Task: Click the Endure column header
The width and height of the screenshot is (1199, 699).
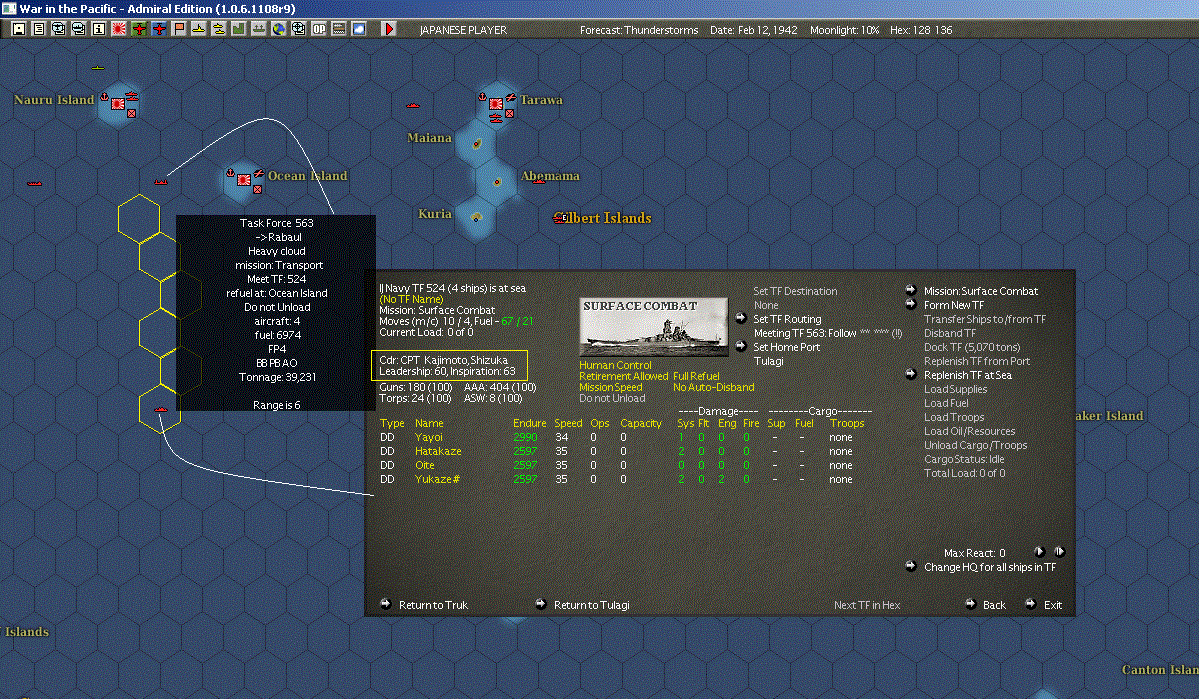Action: tap(529, 423)
